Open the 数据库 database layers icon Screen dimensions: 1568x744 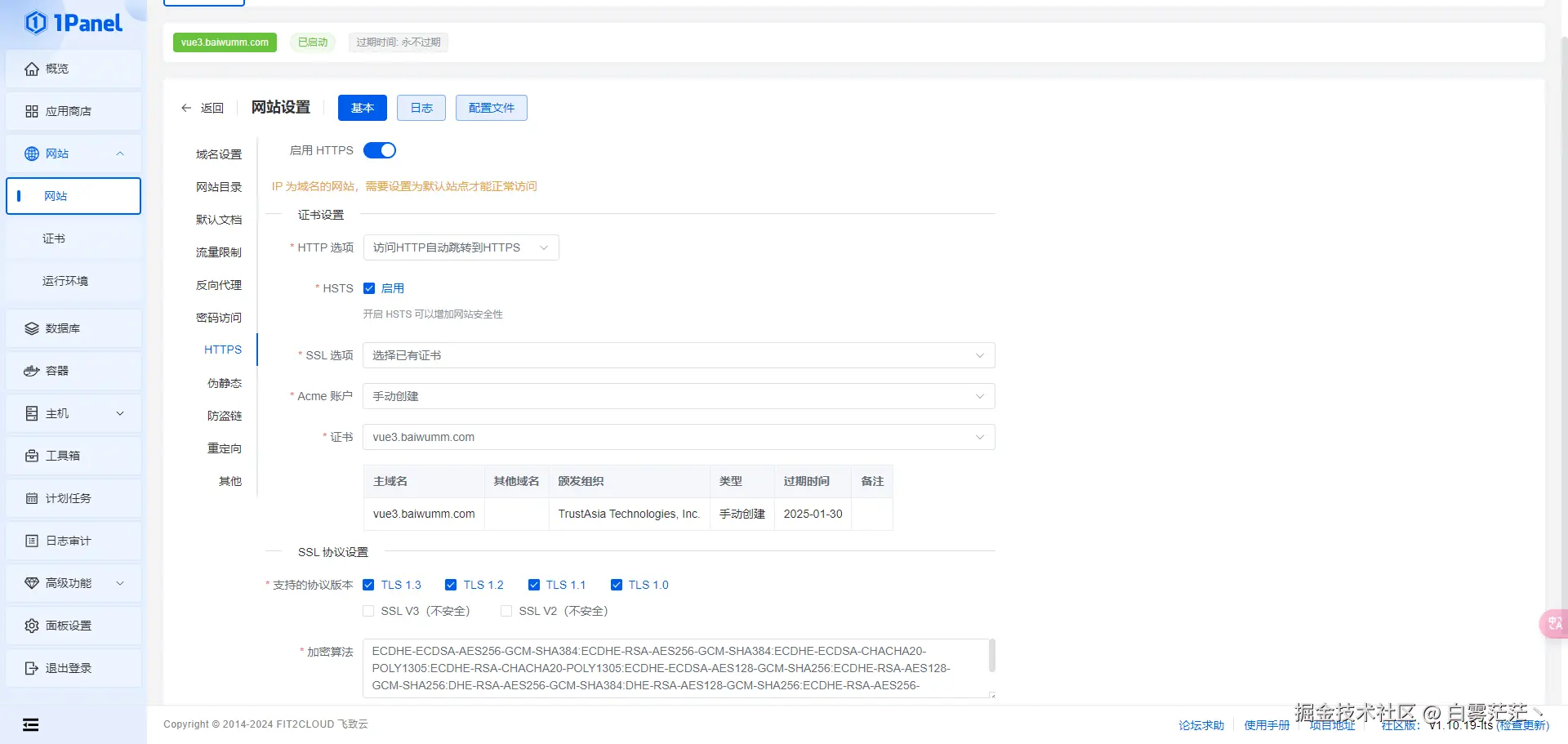tap(32, 328)
